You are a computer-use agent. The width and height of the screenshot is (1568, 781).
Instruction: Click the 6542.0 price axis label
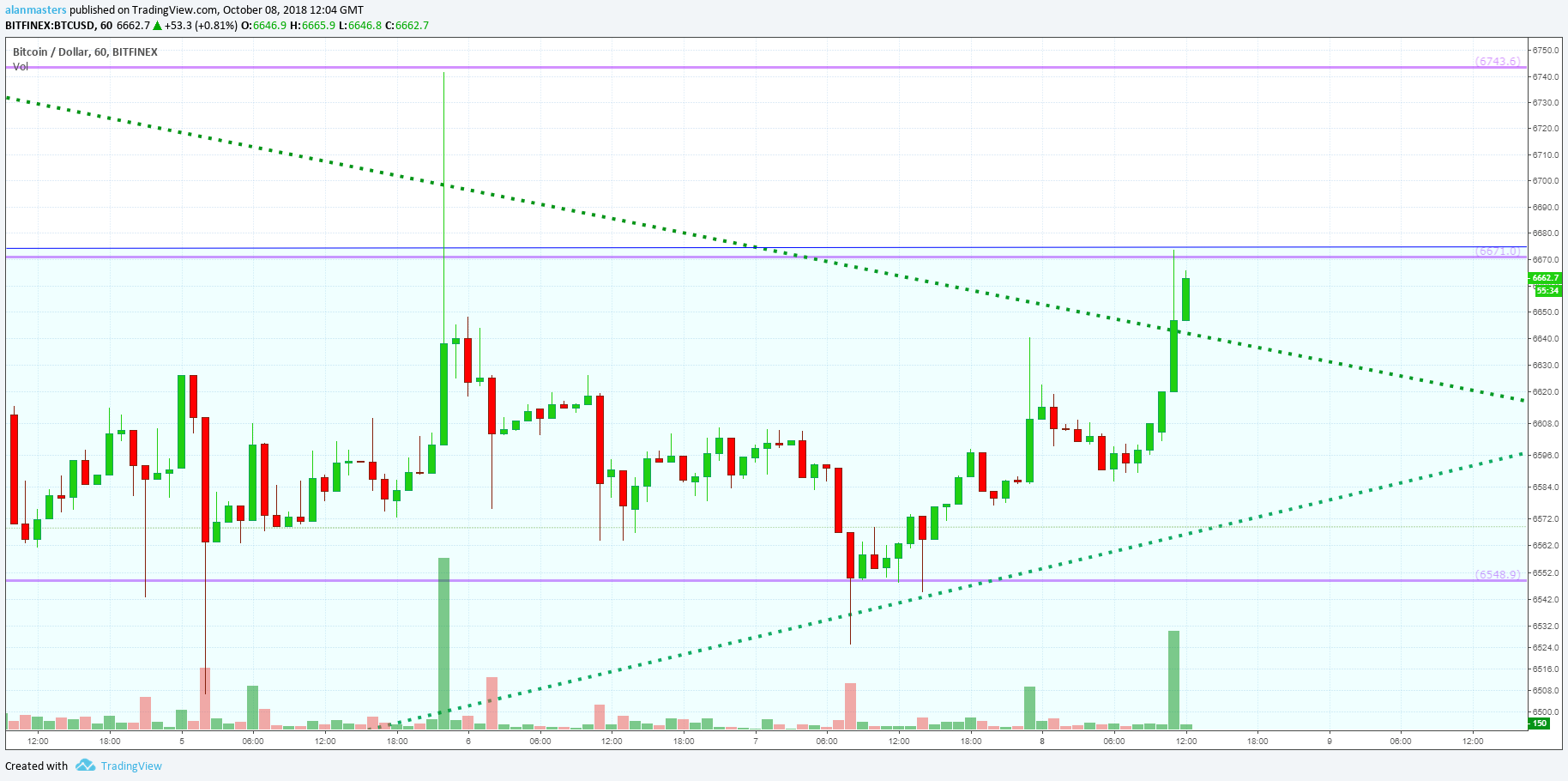[1546, 600]
